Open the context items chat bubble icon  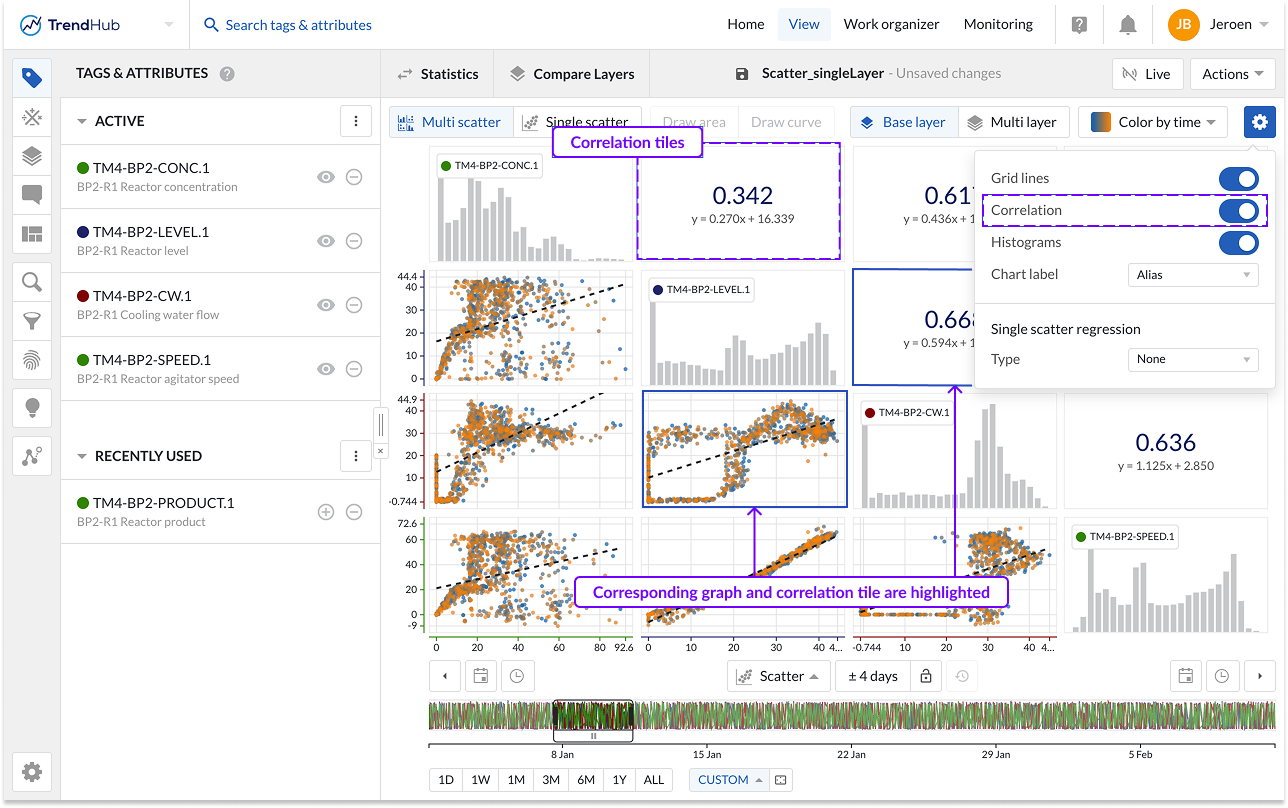pos(32,195)
